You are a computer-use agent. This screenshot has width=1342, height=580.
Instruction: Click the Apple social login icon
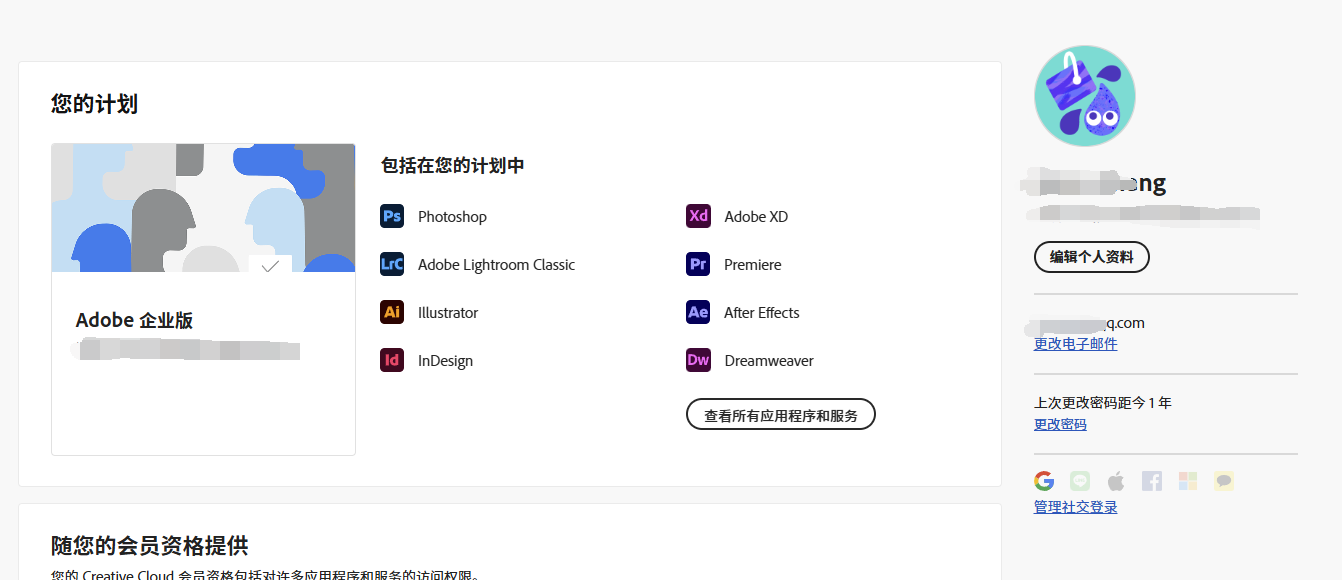point(1116,481)
